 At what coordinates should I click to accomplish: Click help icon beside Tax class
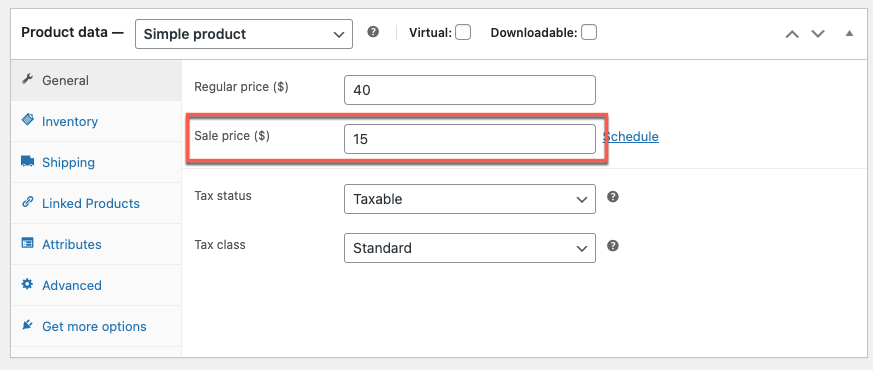(613, 246)
